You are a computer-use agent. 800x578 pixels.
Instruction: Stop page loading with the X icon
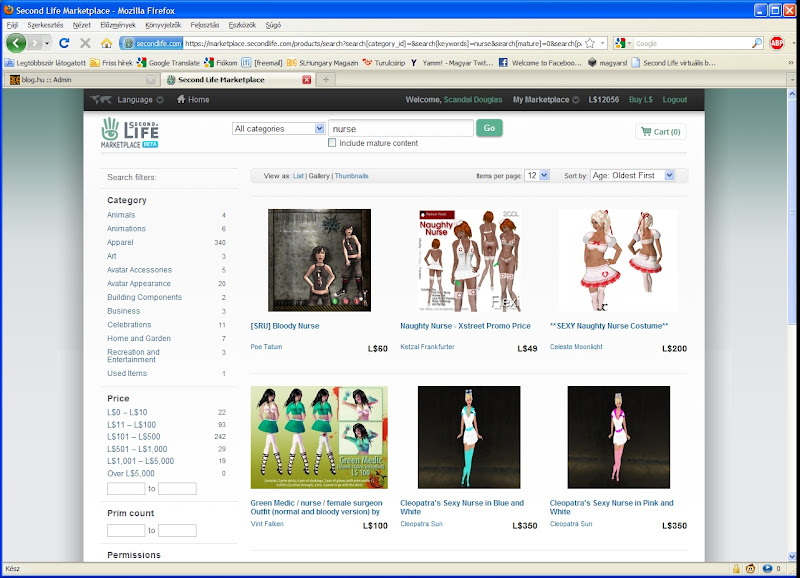(85, 43)
